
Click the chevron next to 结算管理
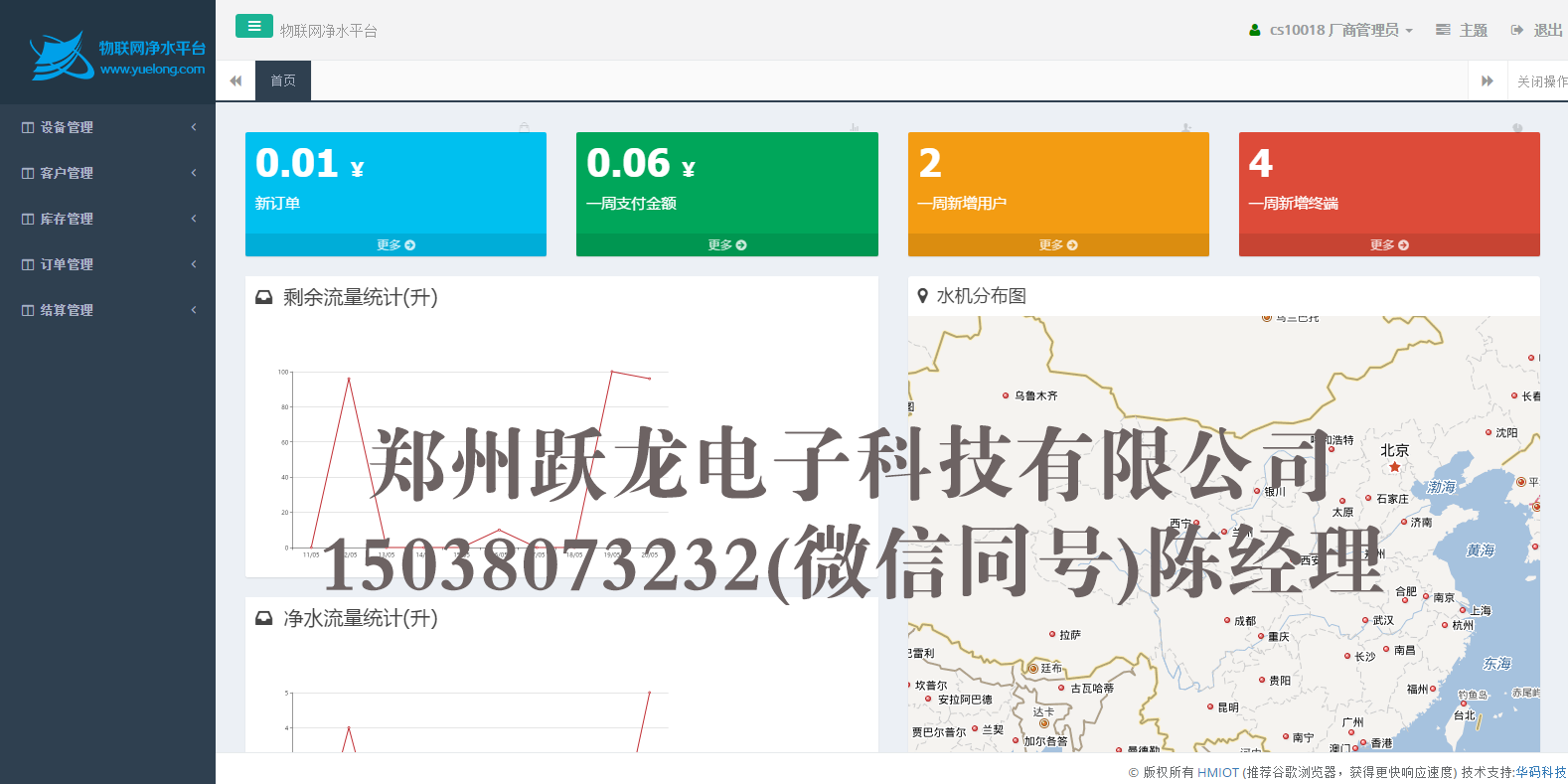click(x=194, y=310)
